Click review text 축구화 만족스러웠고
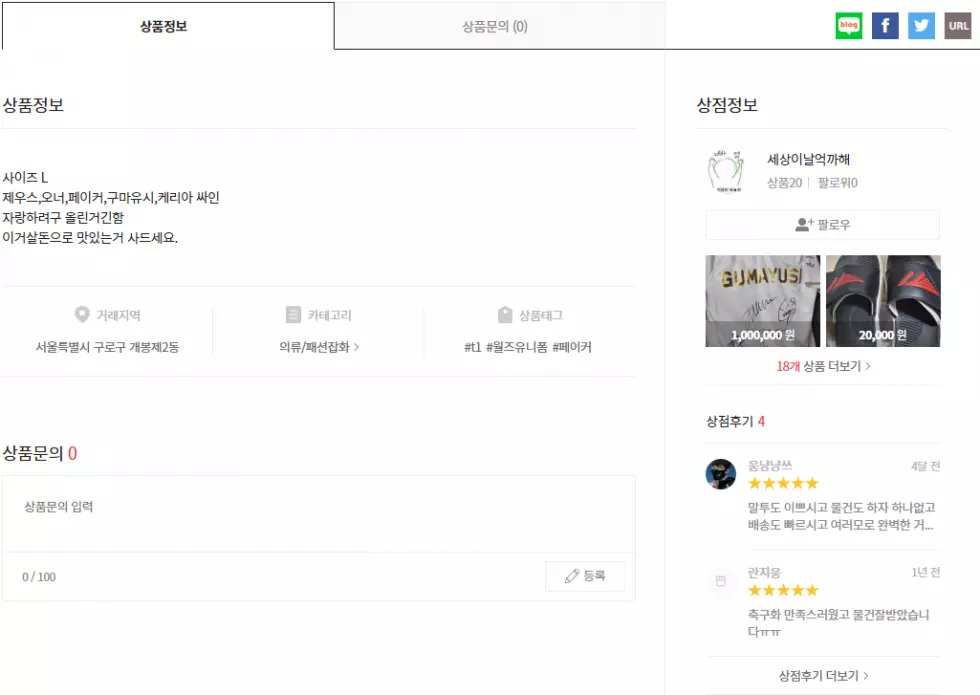Image resolution: width=980 pixels, height=695 pixels. pos(838,623)
